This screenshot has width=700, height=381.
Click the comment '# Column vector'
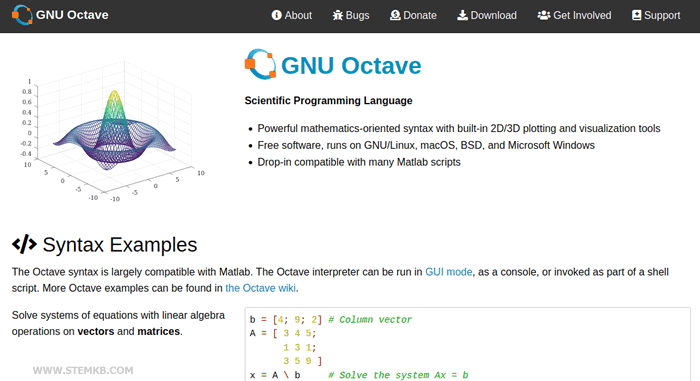[370, 320]
